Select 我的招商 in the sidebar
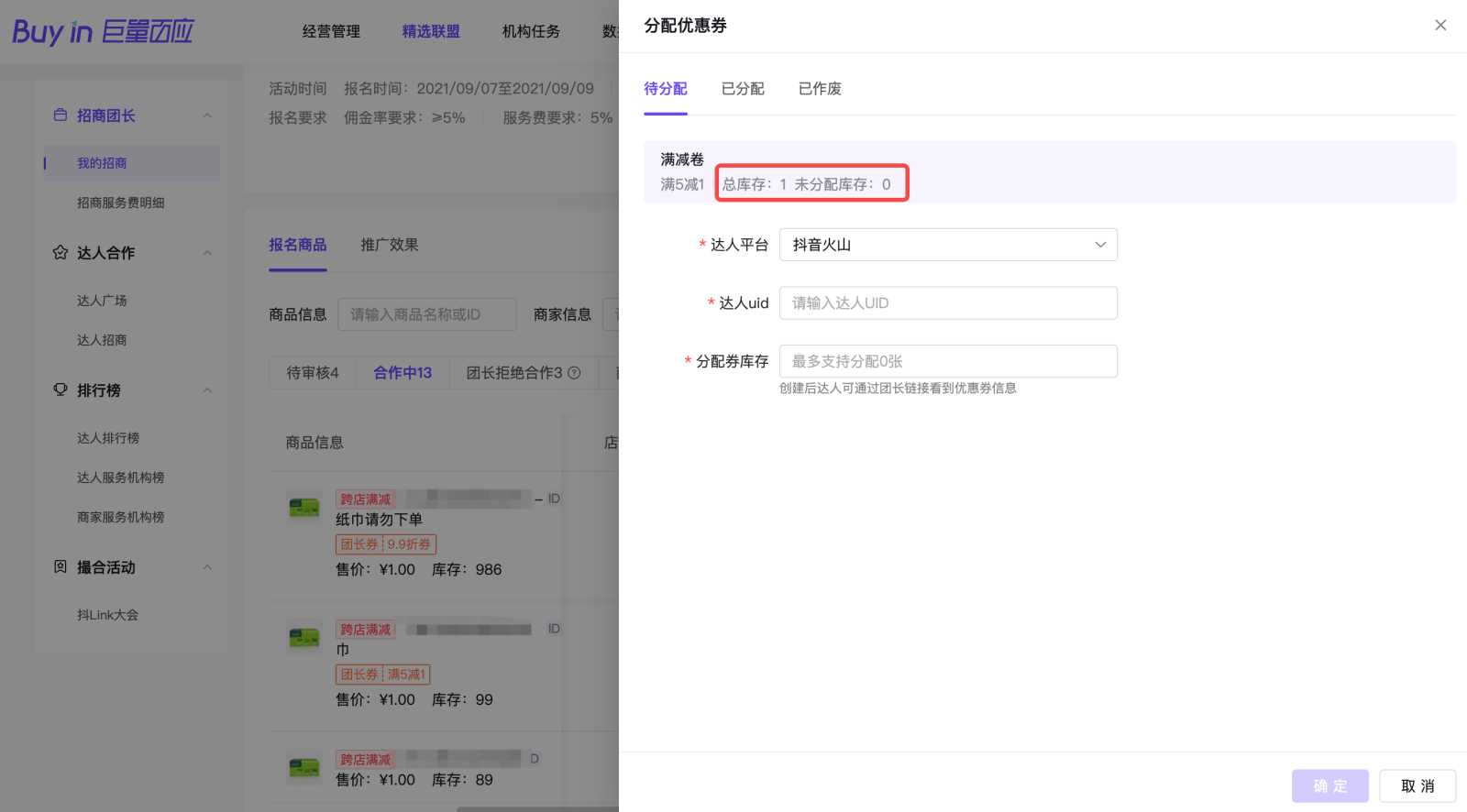This screenshot has width=1467, height=812. coord(131,163)
